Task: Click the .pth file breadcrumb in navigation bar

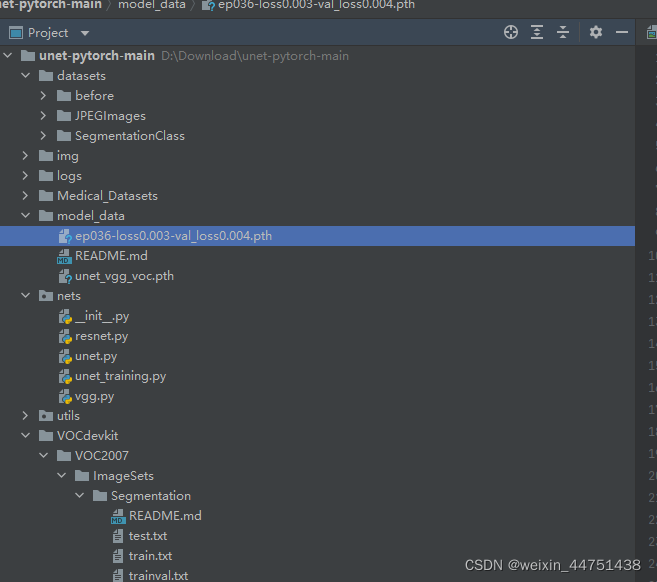Action: (x=316, y=5)
